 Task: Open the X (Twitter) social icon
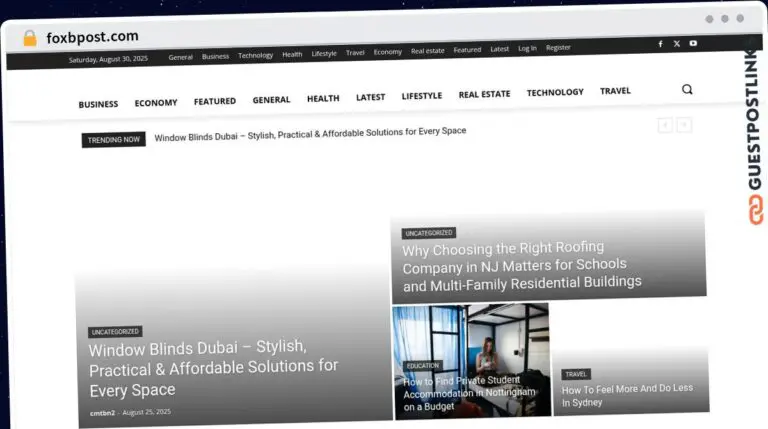[677, 44]
